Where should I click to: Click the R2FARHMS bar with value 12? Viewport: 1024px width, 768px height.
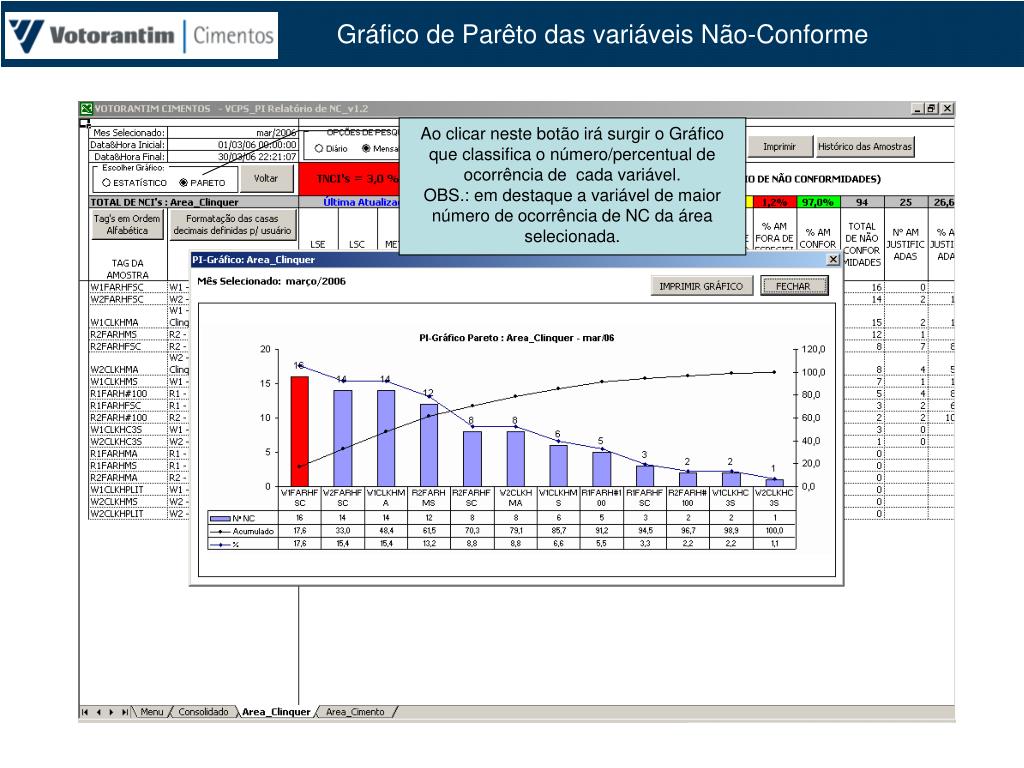(x=429, y=445)
